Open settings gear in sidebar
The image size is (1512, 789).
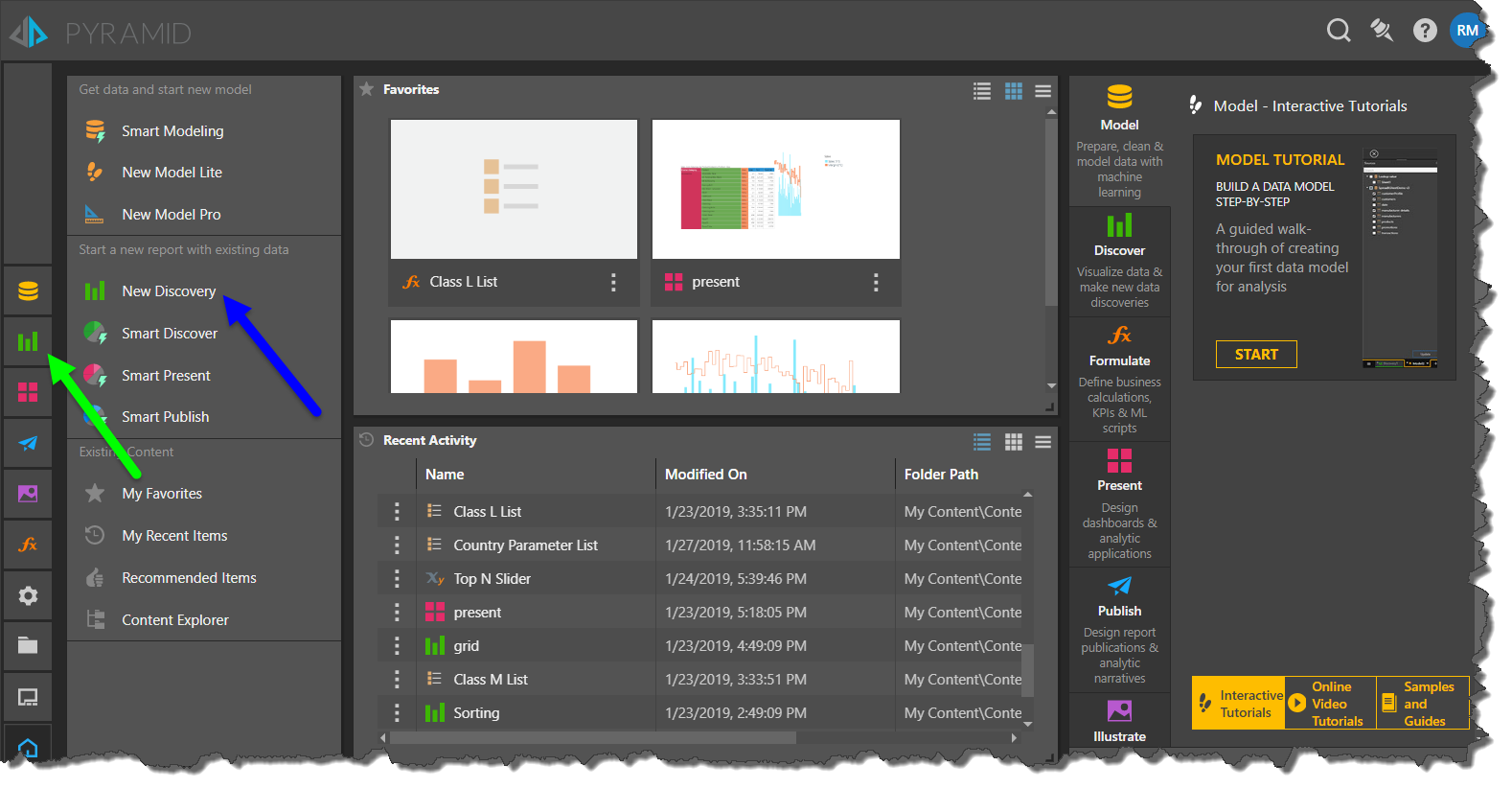click(28, 595)
